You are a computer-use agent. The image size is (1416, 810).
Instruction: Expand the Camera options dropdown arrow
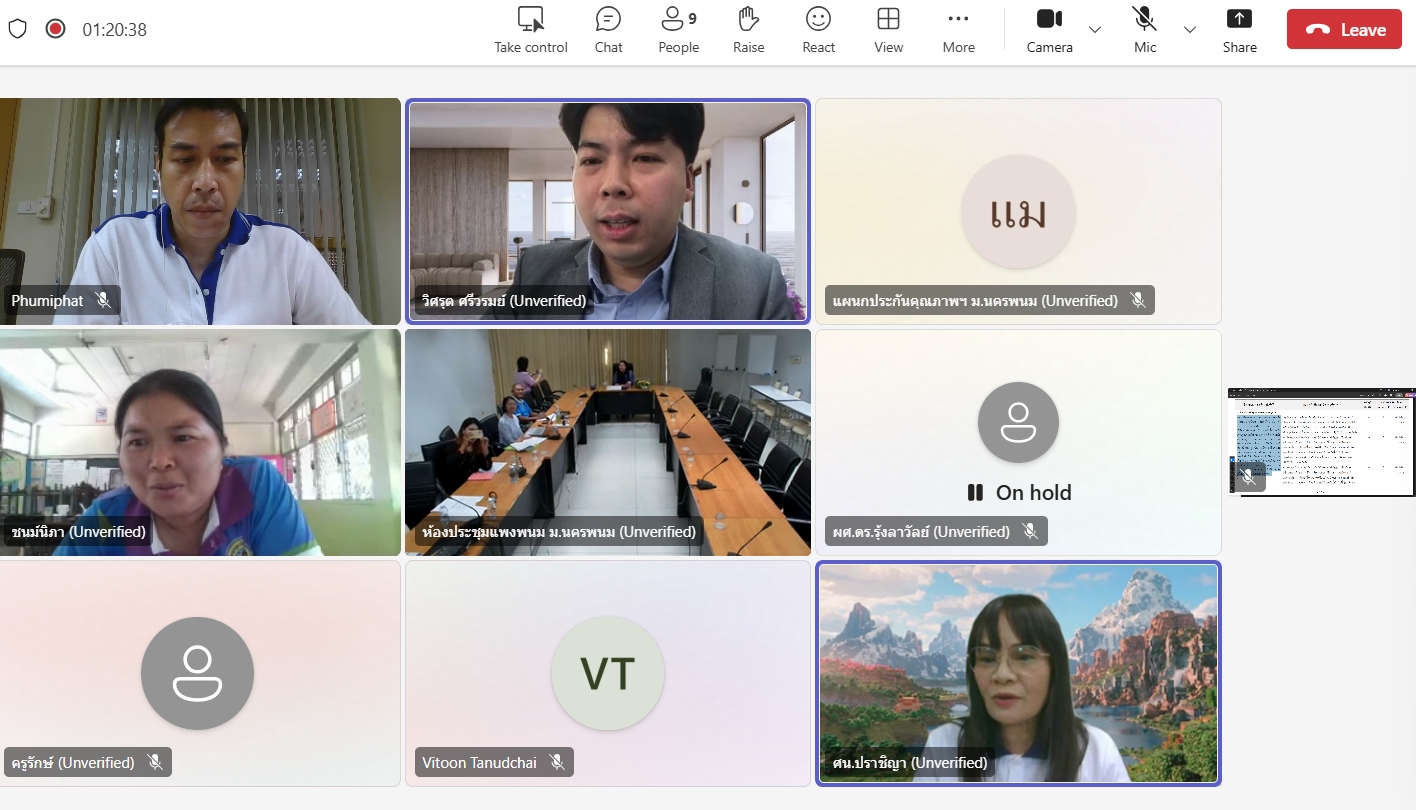1095,30
